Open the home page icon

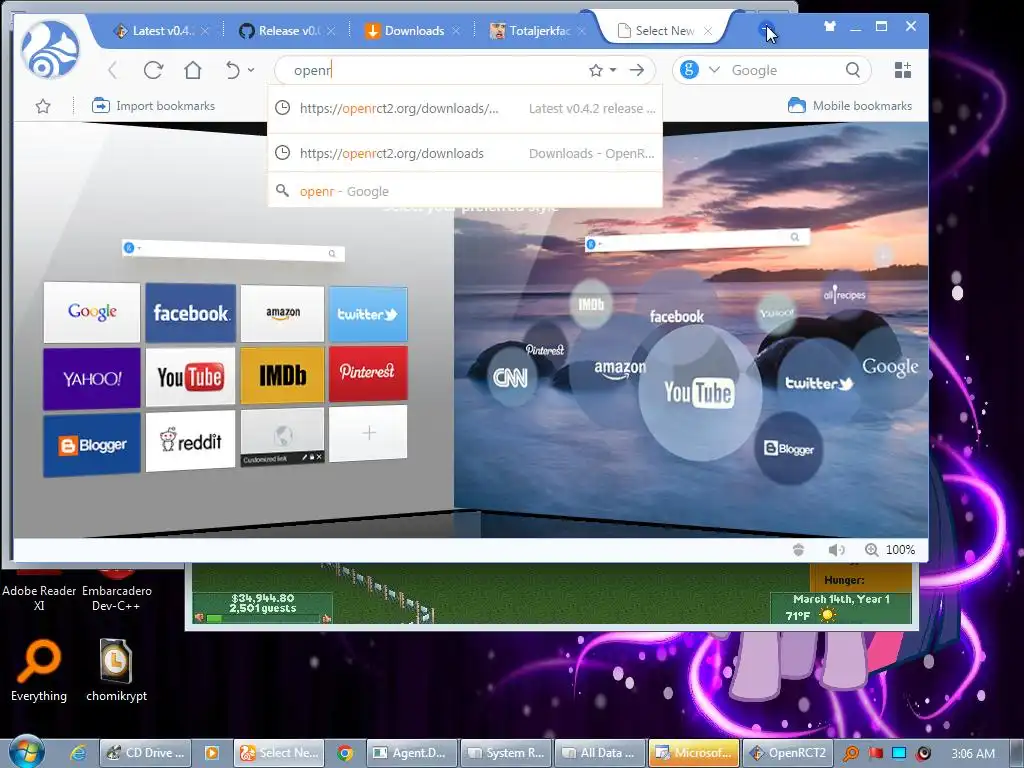[193, 70]
